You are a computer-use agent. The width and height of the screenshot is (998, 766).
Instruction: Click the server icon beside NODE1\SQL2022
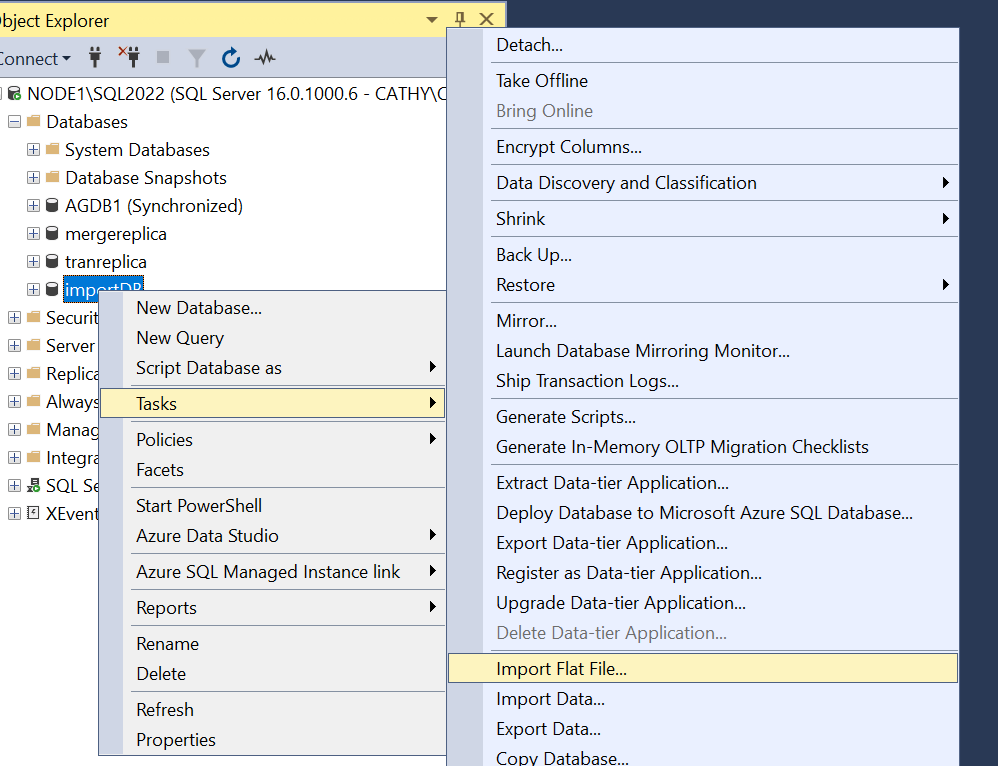[x=13, y=93]
